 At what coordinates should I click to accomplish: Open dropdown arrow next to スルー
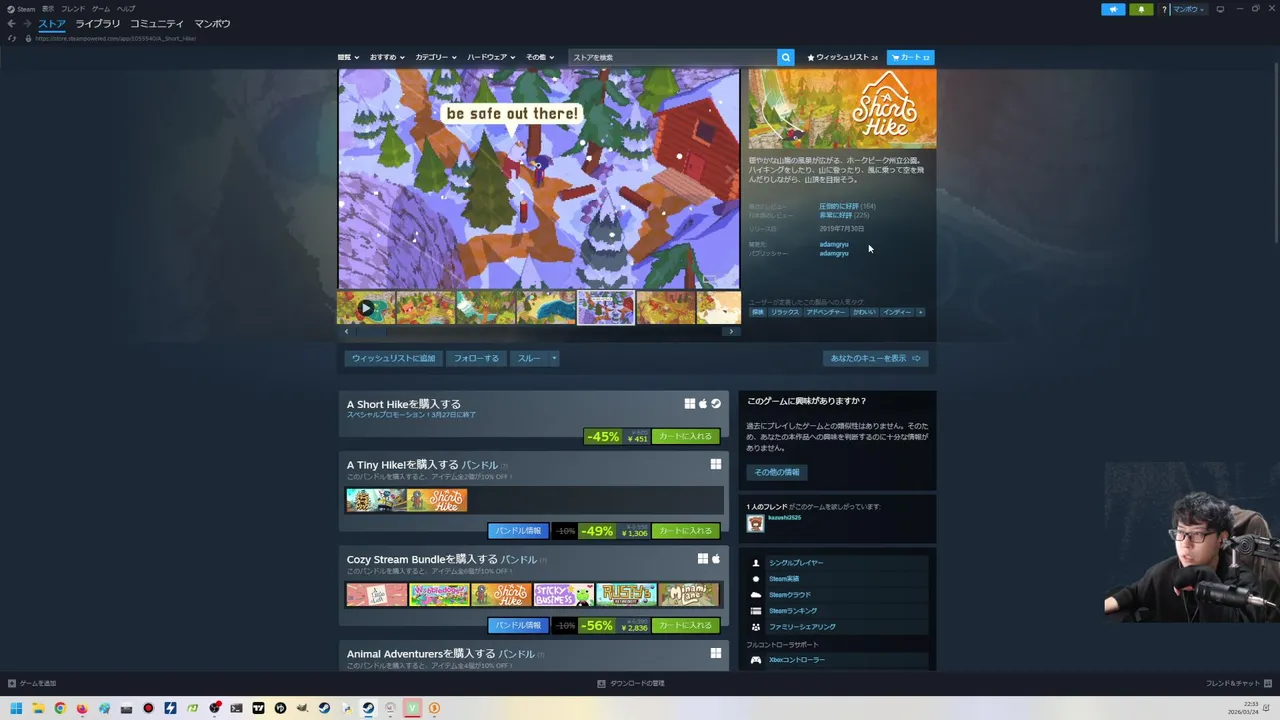[554, 358]
